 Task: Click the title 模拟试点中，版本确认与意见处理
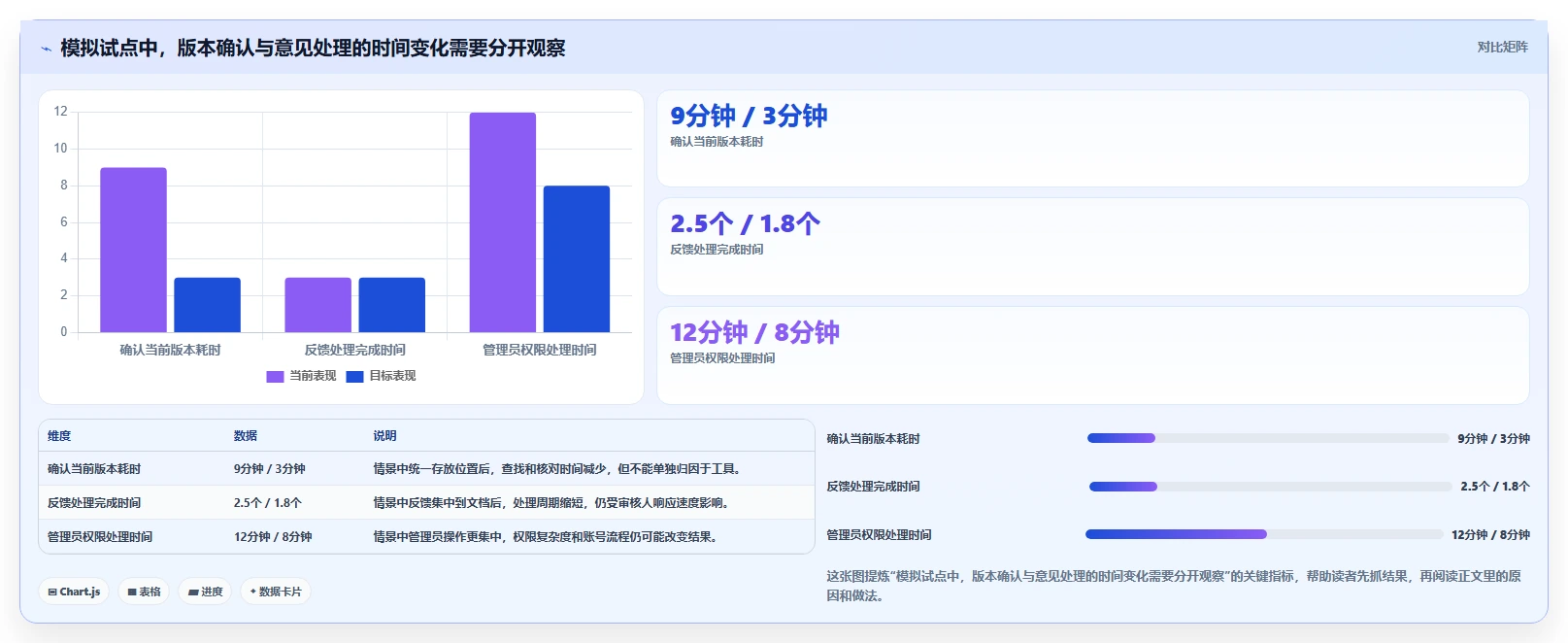pyautogui.click(x=313, y=49)
